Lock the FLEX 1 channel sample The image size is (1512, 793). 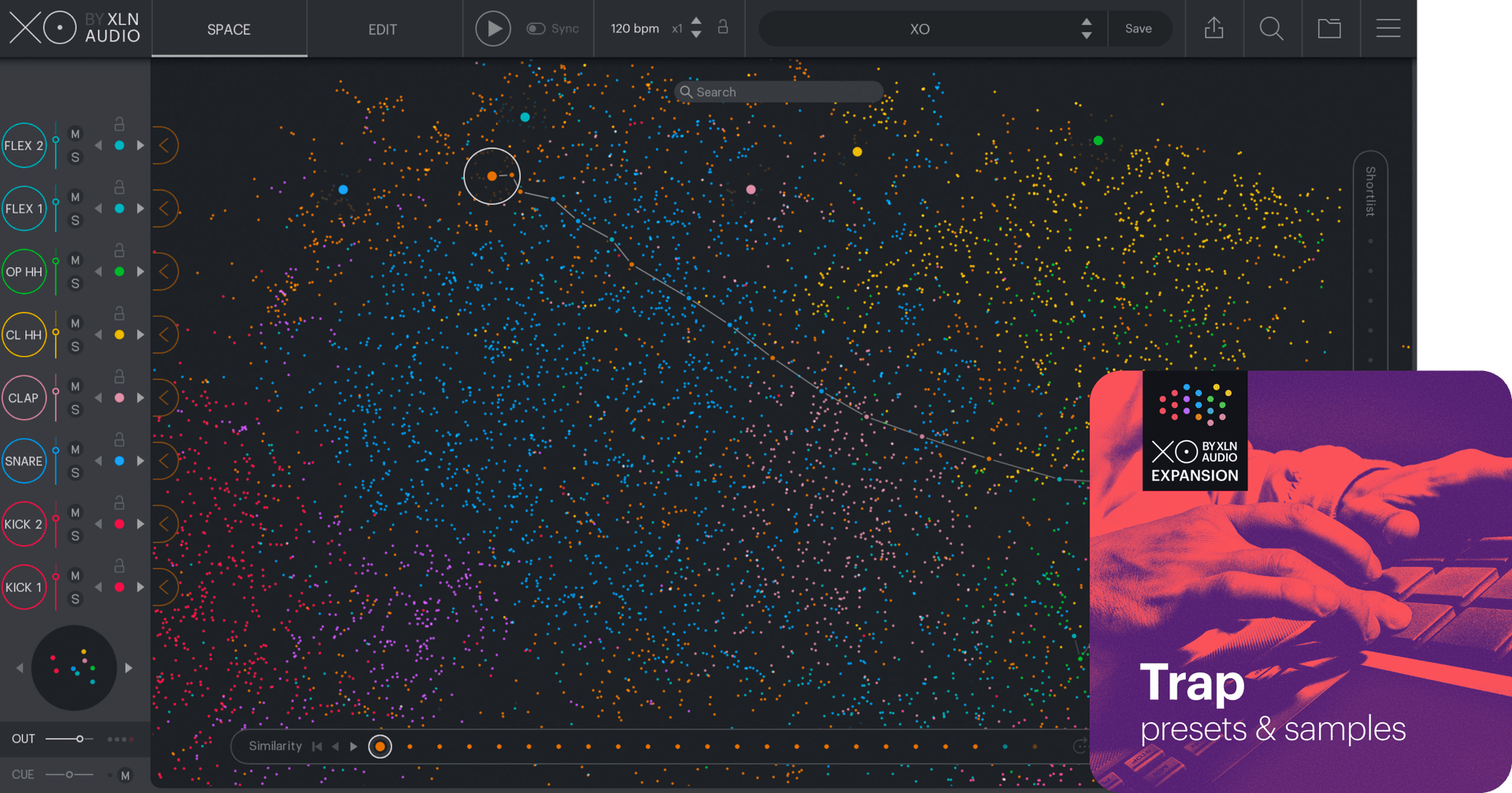[x=119, y=187]
